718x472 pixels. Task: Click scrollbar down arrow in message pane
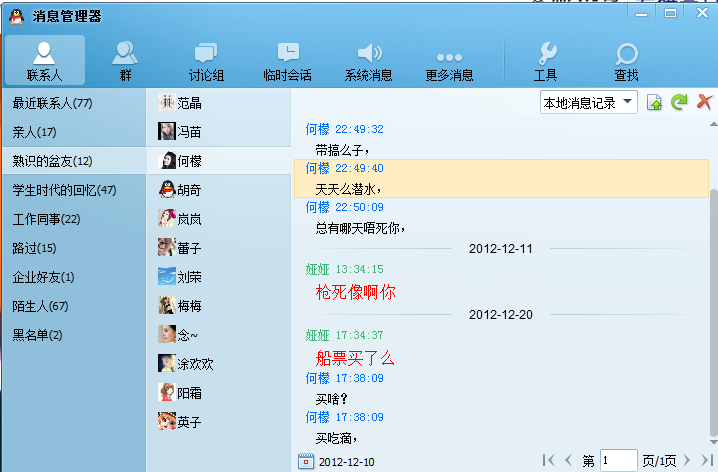pos(713,442)
